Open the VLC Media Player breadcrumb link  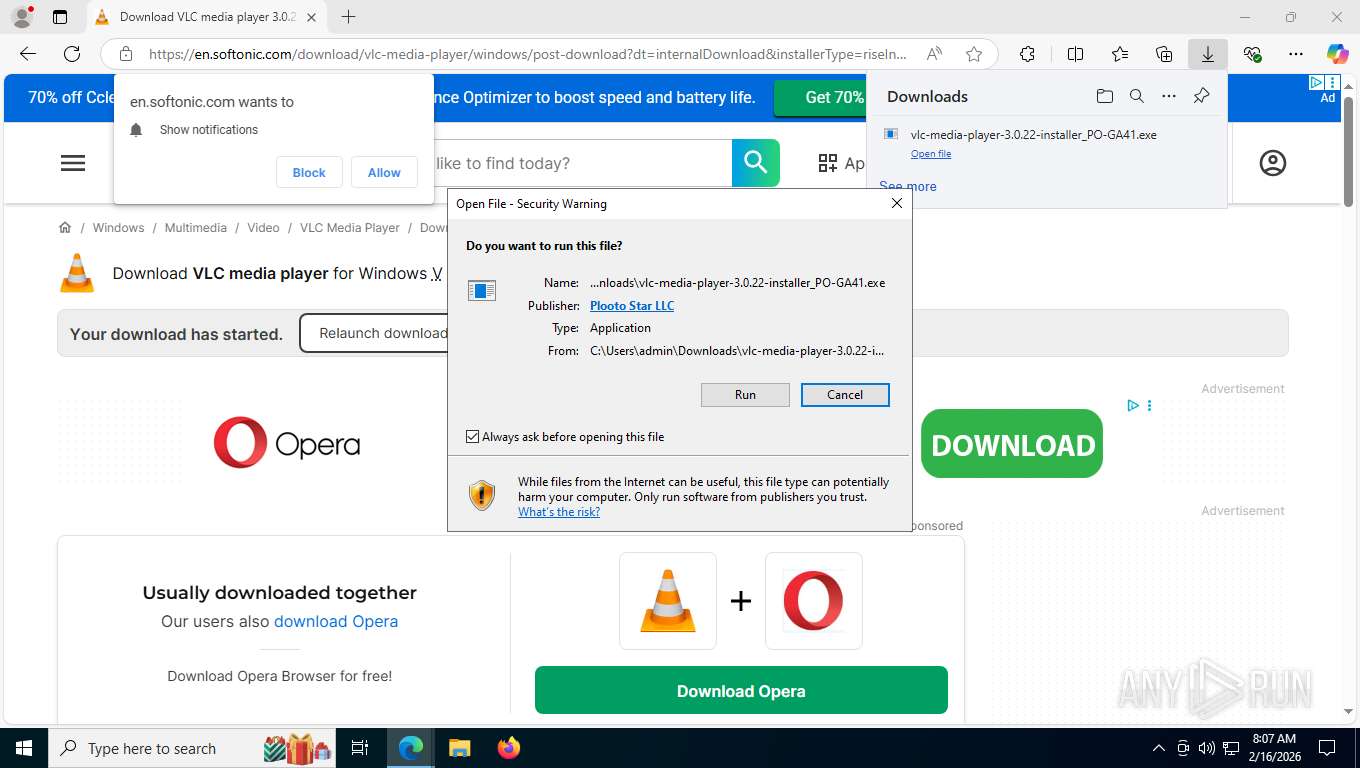pyautogui.click(x=350, y=228)
